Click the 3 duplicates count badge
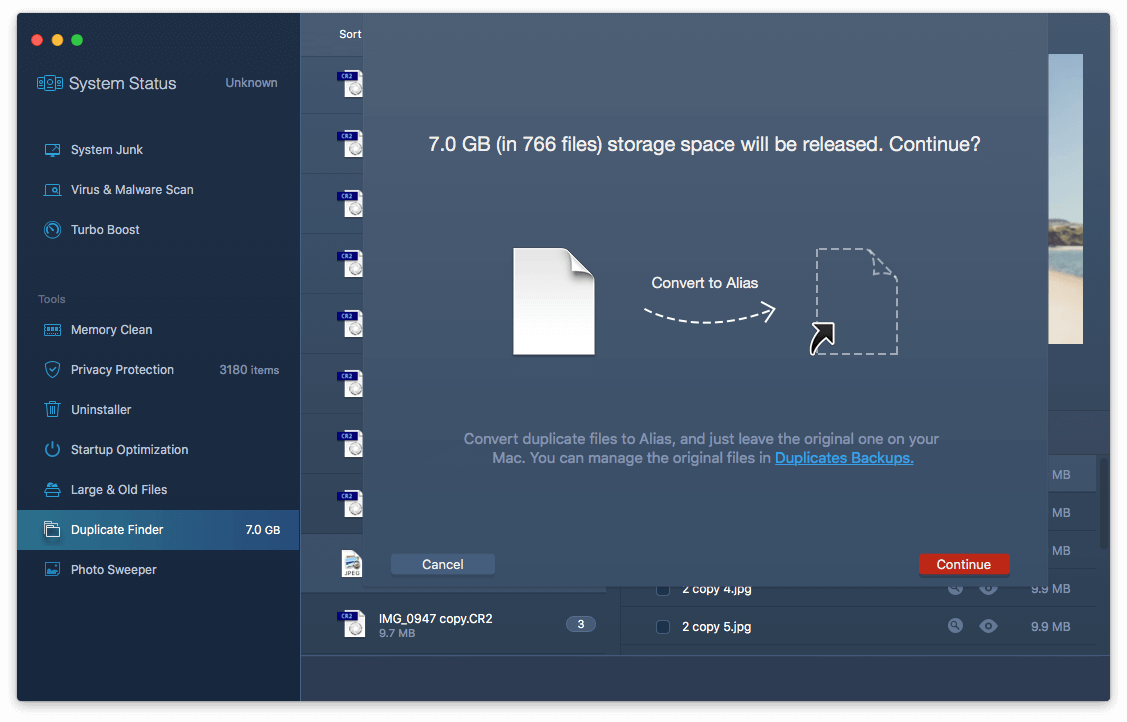The height and width of the screenshot is (722, 1127). tap(581, 624)
